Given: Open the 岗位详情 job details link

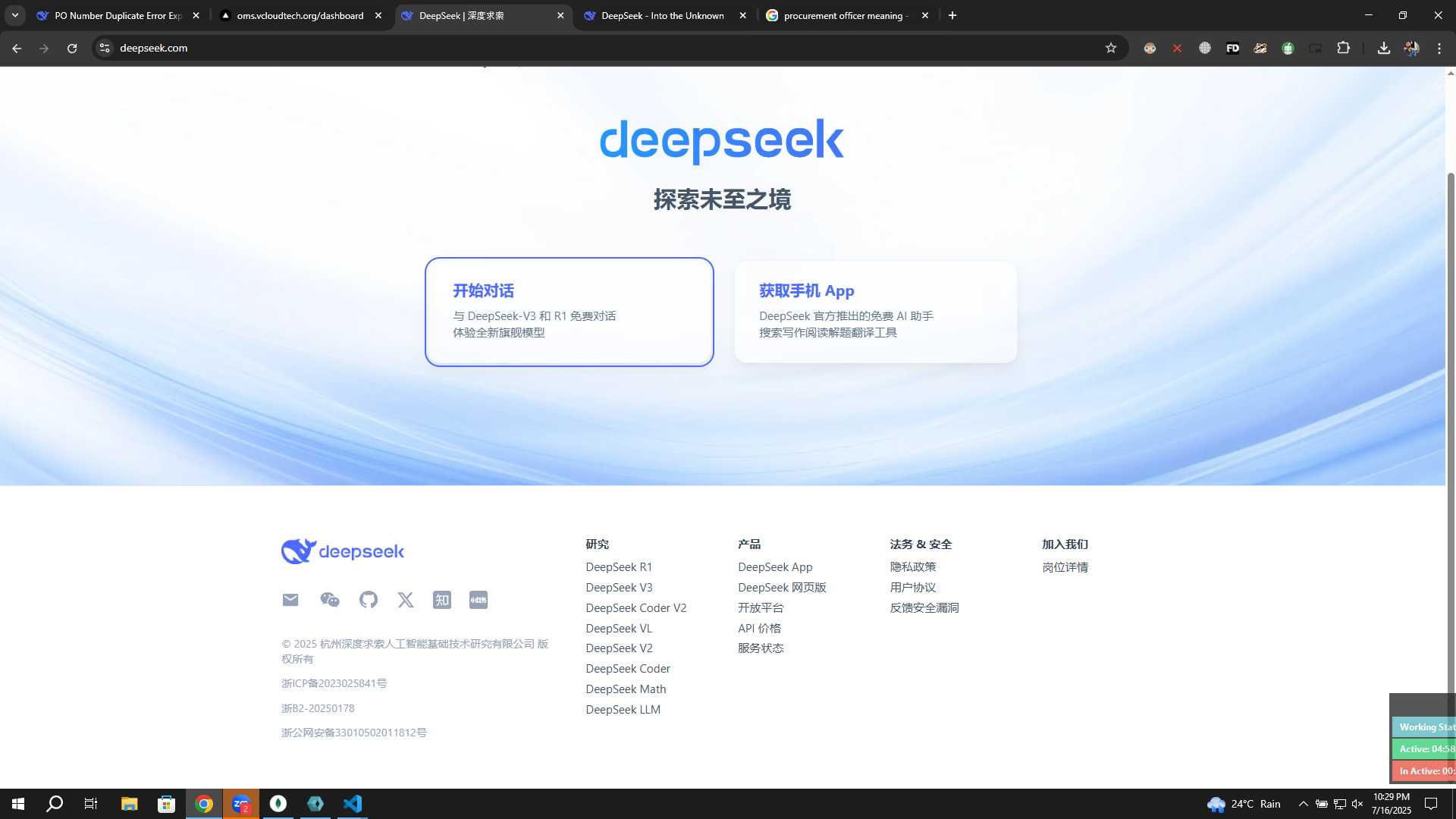Looking at the screenshot, I should (1065, 567).
